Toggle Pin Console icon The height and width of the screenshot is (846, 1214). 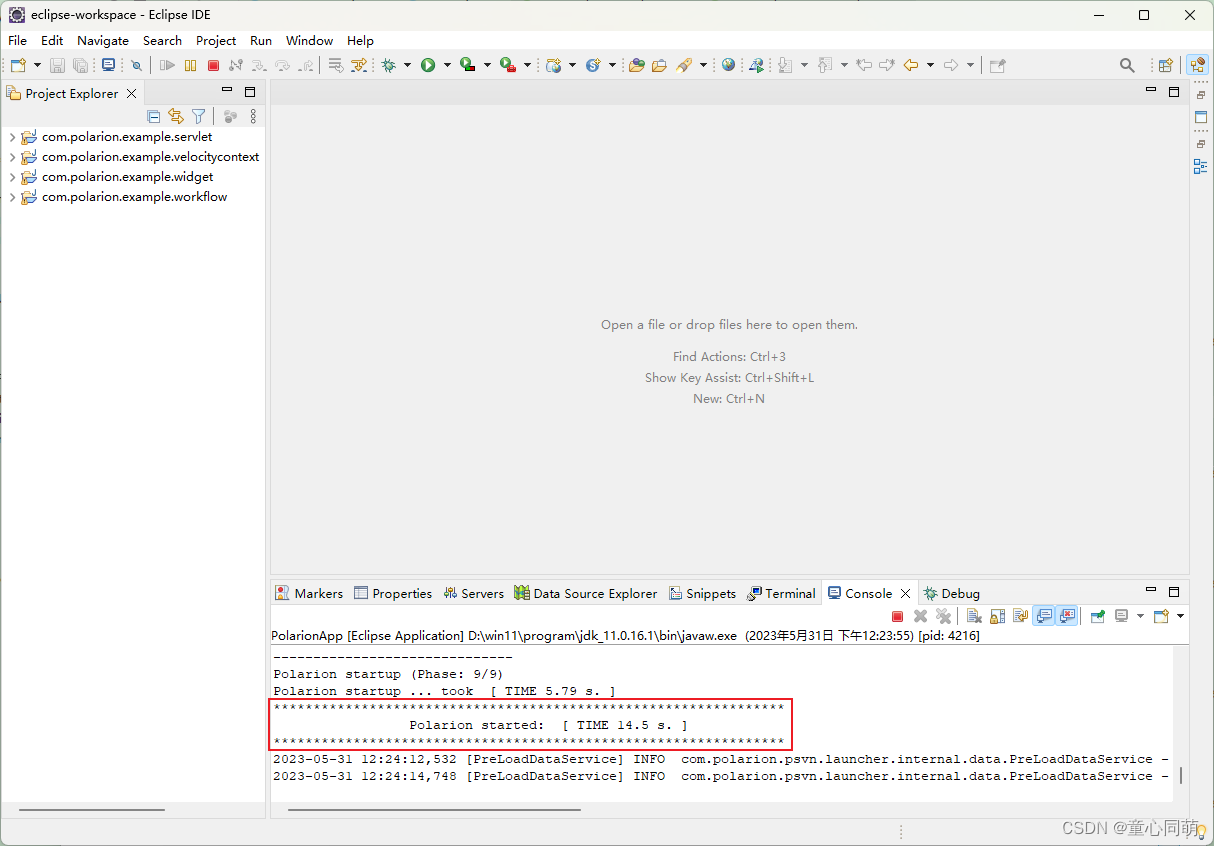click(x=1097, y=616)
